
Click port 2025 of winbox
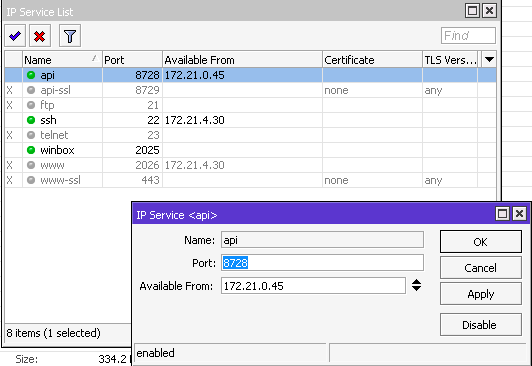click(x=147, y=150)
